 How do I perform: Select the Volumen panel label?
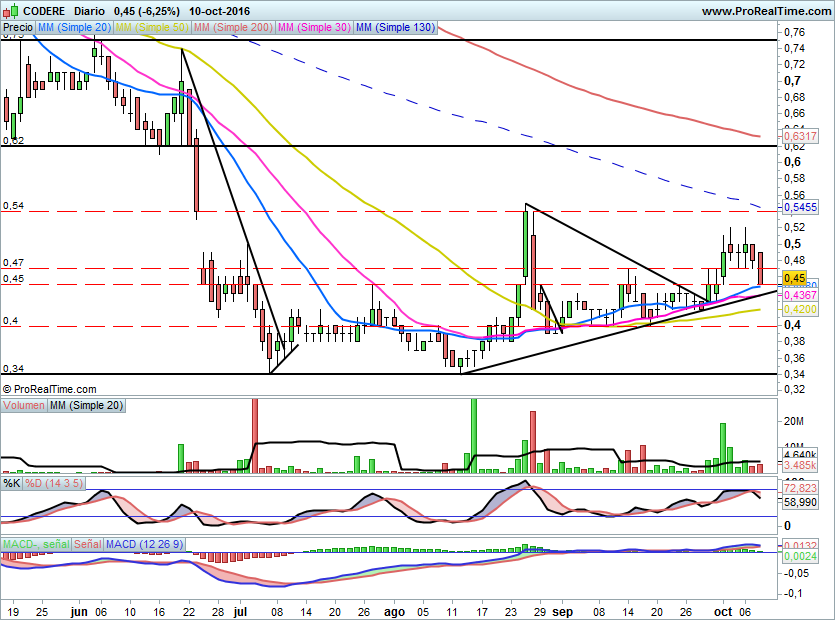pos(24,405)
